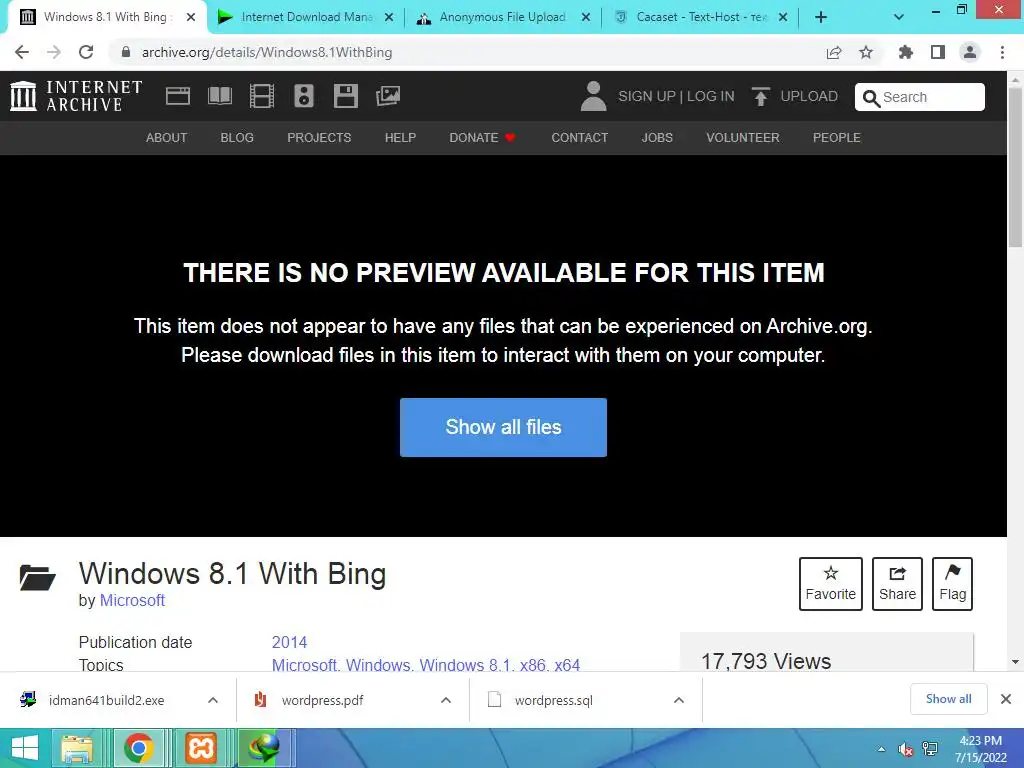Click the address bar URL
Screen dimensions: 1024x768
tap(267, 52)
